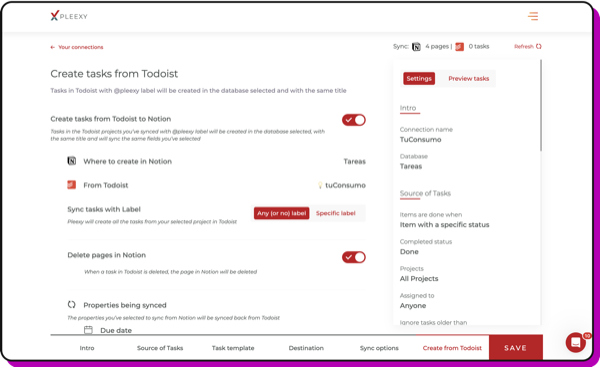Click the Create tasks from Todoist heading
This screenshot has width=600, height=367.
[114, 74]
